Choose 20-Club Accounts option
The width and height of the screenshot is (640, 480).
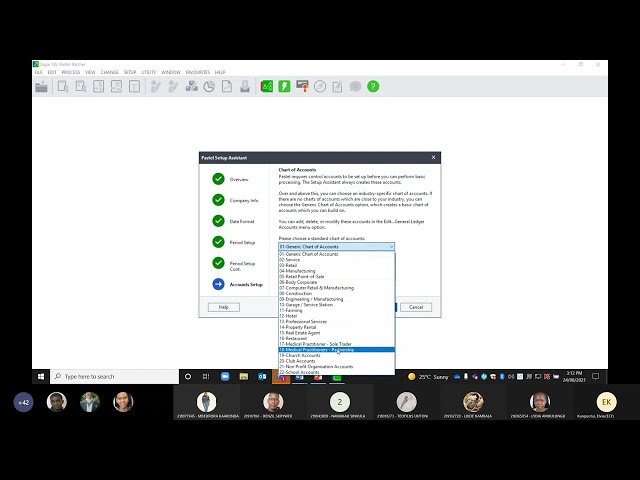point(337,361)
